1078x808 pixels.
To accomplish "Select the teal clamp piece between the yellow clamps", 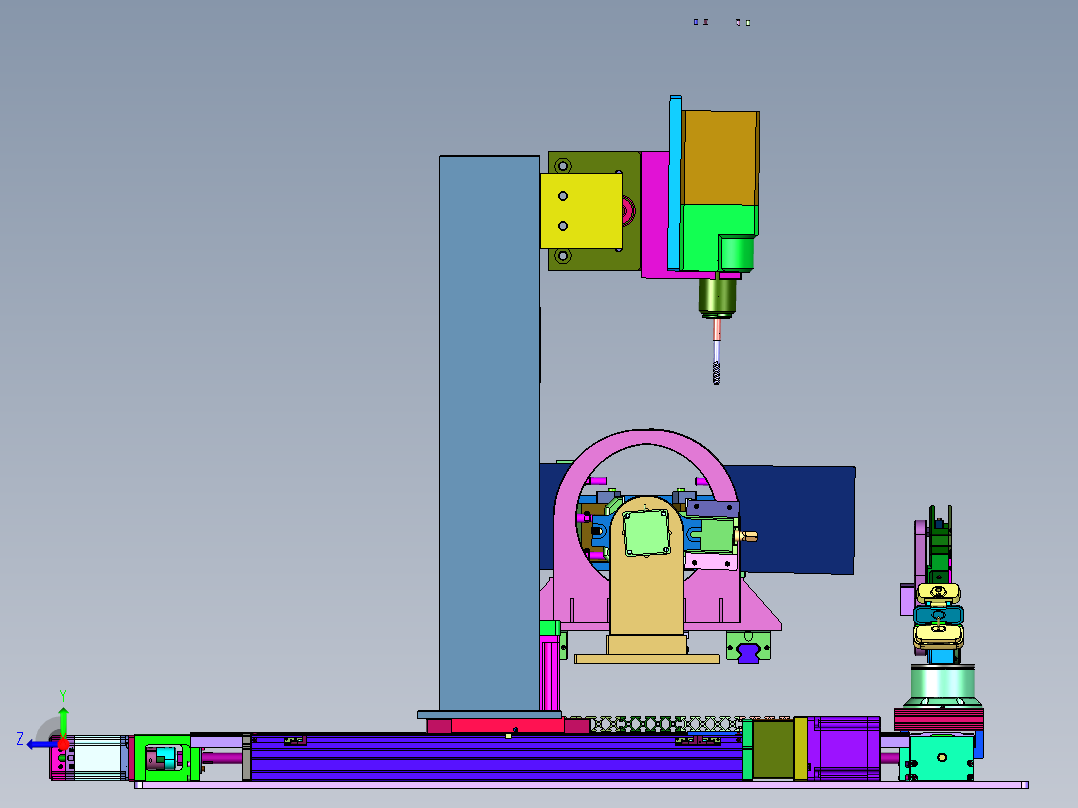I will 938,614.
